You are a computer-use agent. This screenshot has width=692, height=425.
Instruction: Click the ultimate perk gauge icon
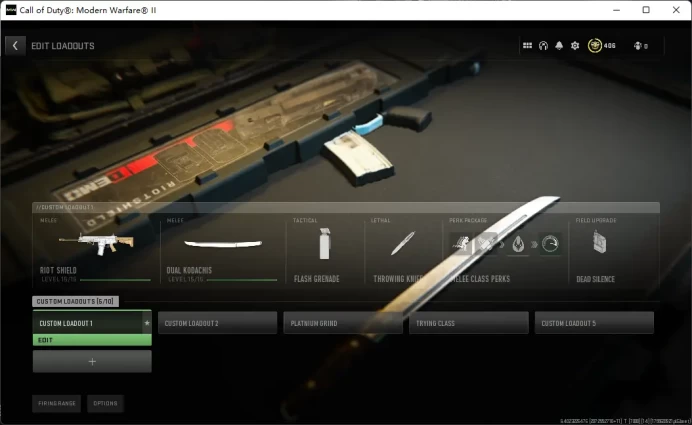[550, 244]
